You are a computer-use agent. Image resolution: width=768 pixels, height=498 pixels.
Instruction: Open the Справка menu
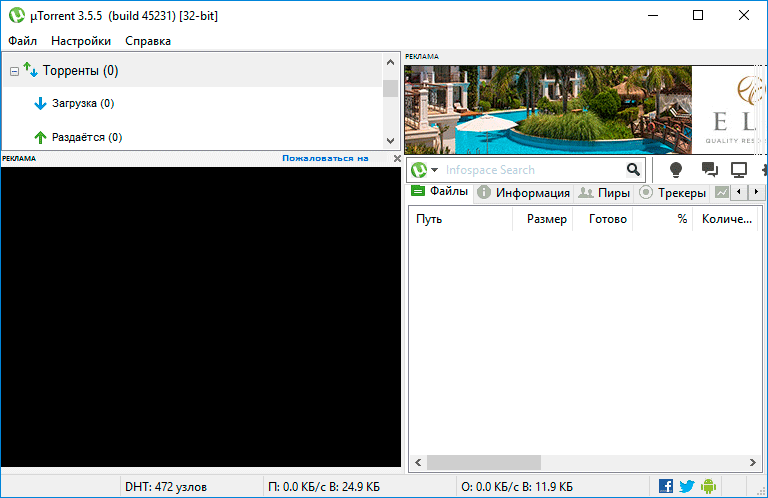[148, 41]
